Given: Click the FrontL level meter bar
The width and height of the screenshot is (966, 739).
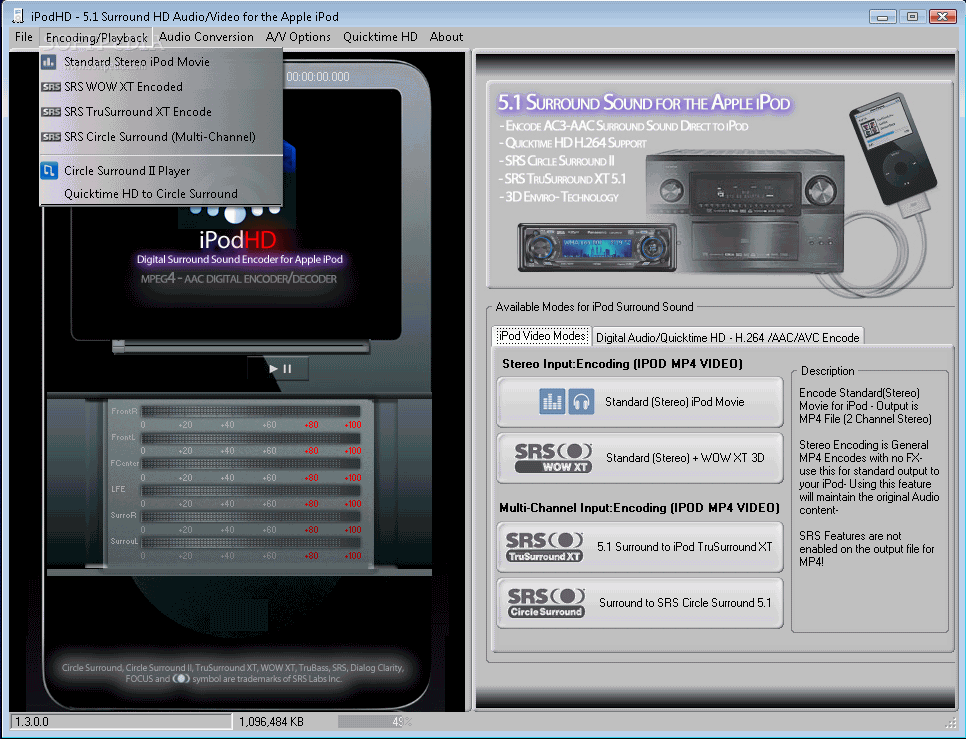Looking at the screenshot, I should click(251, 438).
